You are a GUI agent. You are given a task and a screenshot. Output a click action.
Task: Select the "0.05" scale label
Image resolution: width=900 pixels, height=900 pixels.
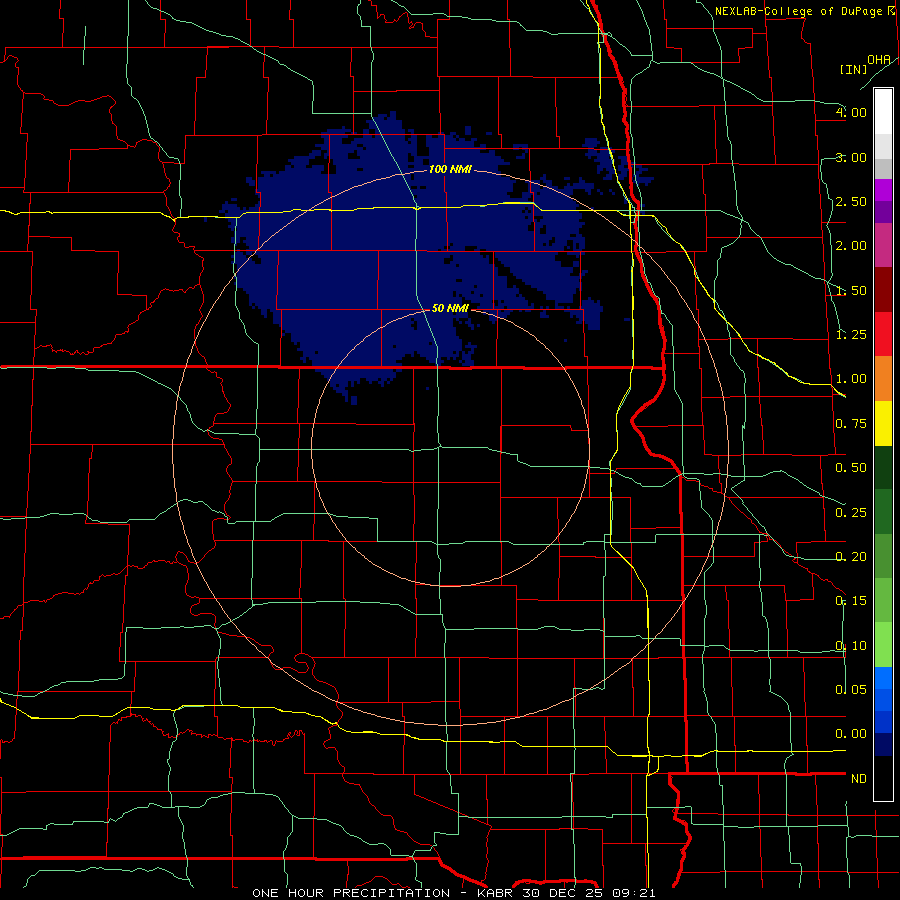(x=851, y=690)
